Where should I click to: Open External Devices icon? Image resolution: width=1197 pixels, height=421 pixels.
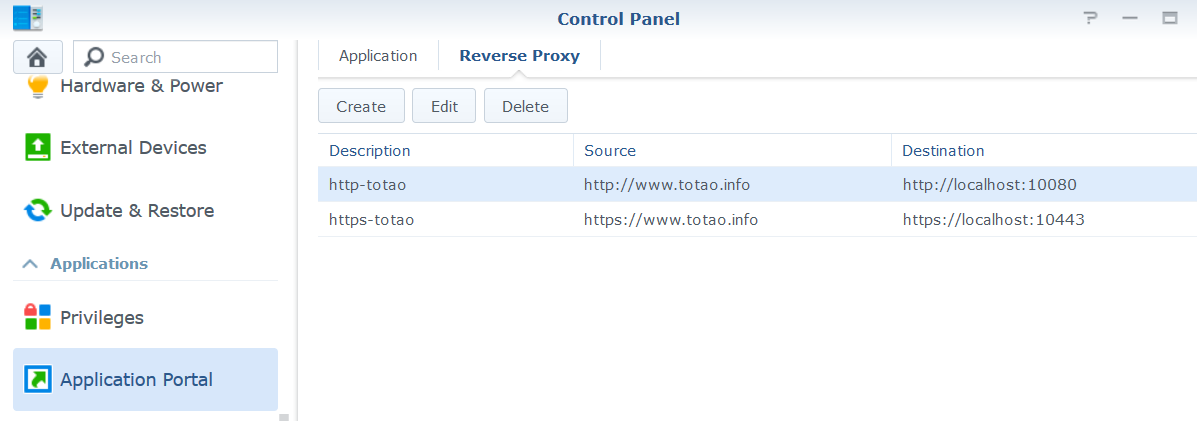[x=37, y=147]
